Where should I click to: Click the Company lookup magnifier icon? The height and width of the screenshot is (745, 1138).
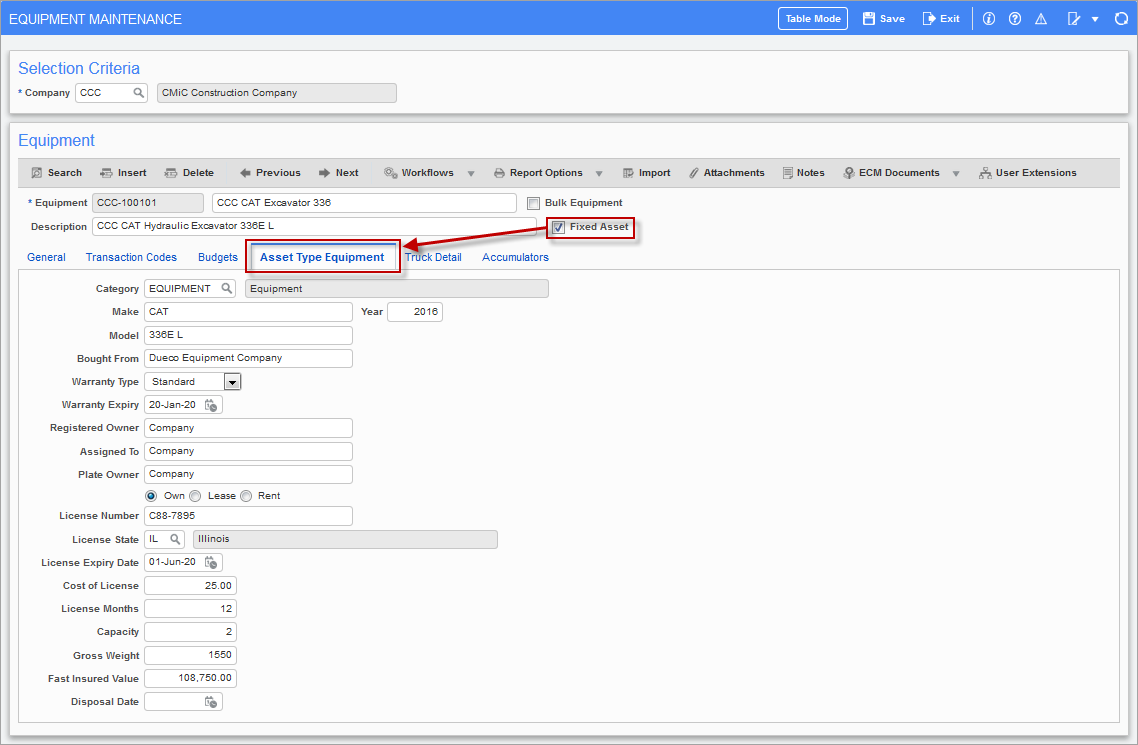pyautogui.click(x=139, y=93)
